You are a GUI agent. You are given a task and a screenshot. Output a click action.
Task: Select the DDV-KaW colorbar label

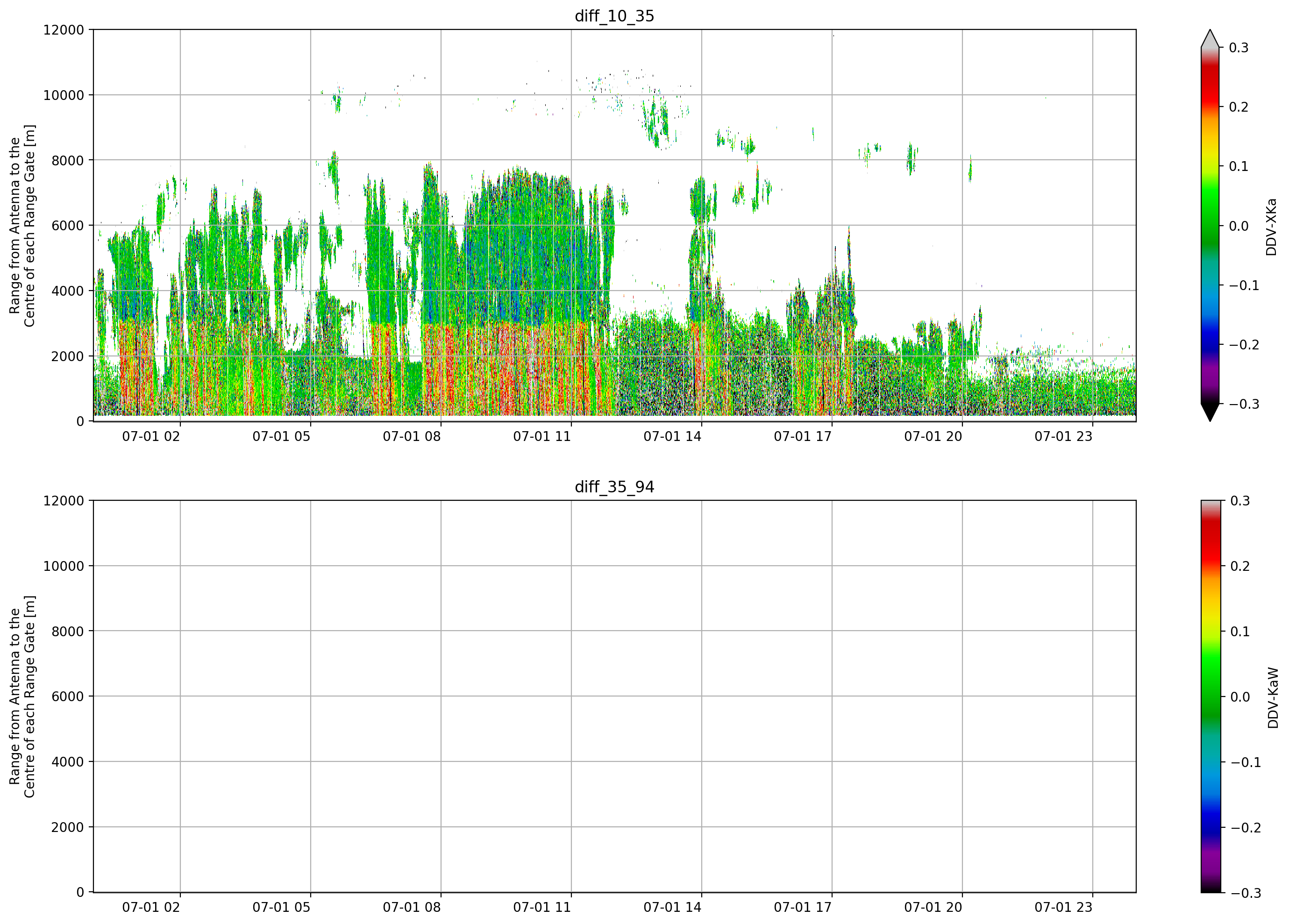pyautogui.click(x=1273, y=698)
